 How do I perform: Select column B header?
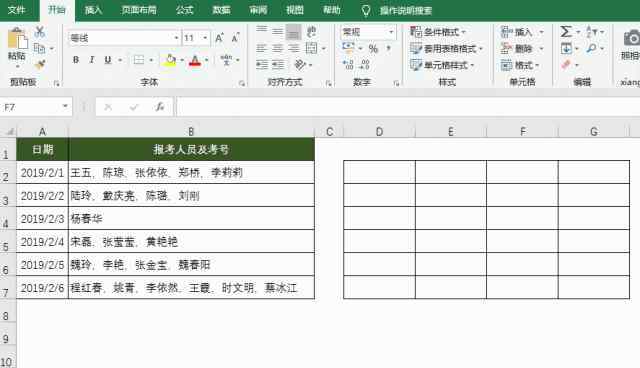(191, 131)
